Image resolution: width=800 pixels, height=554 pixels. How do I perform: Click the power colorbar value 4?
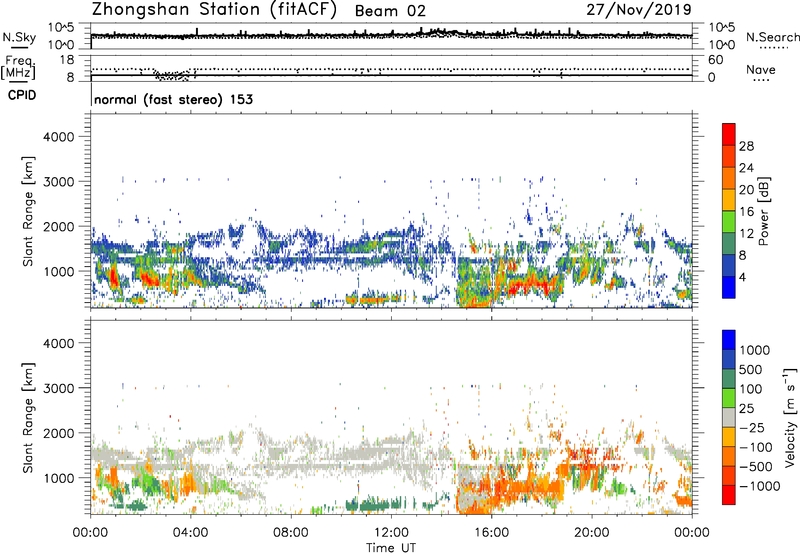(742, 277)
